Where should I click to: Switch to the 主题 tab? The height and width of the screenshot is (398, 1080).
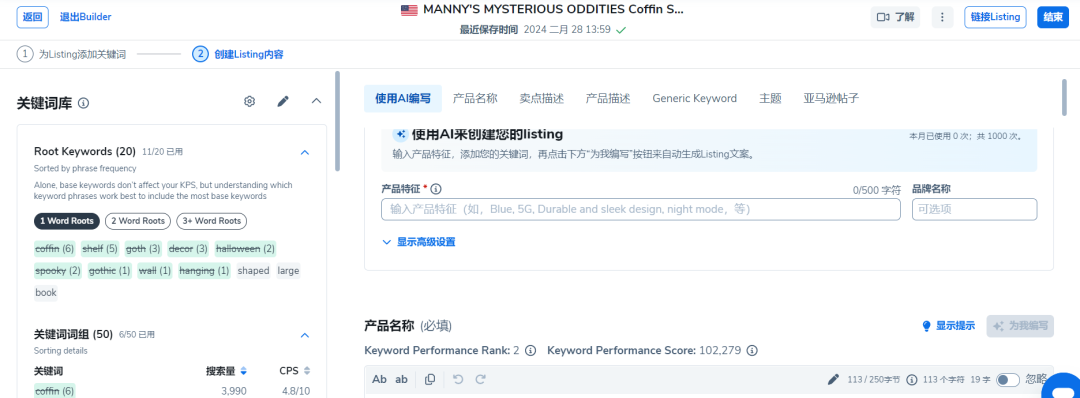pyautogui.click(x=770, y=98)
